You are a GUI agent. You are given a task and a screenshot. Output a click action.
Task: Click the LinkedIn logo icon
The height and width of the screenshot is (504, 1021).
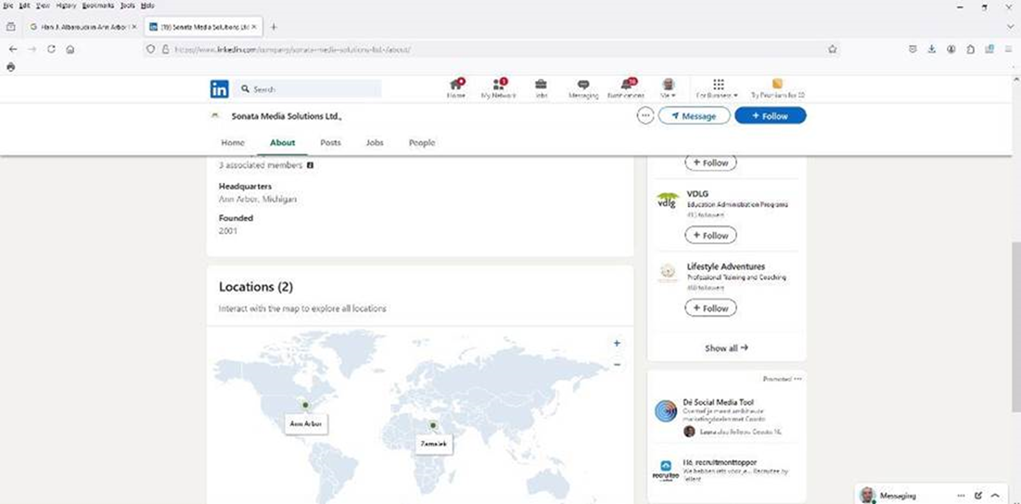tap(219, 89)
